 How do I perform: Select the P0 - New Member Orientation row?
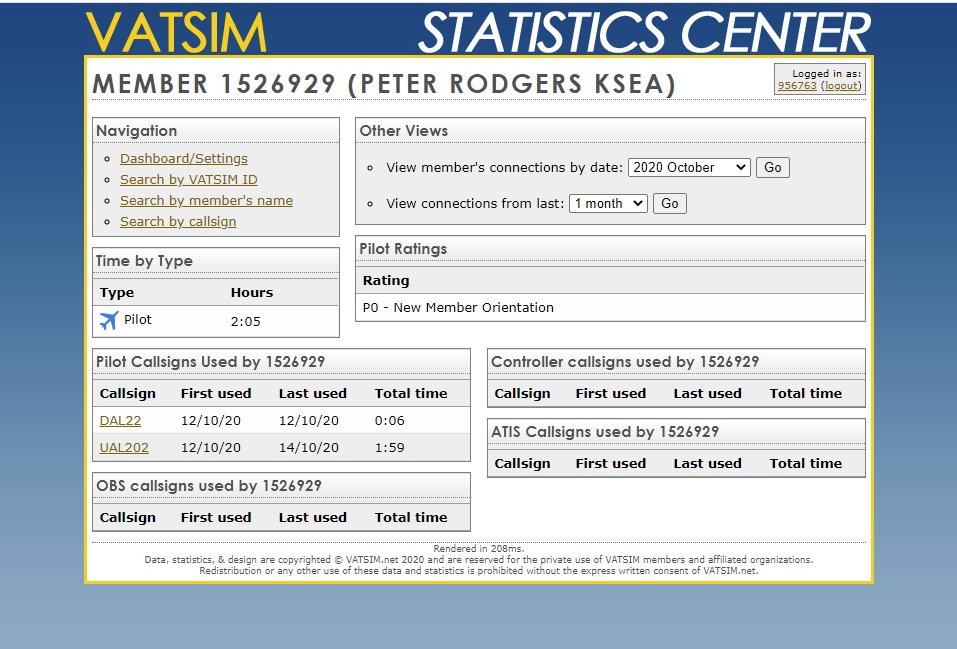458,307
